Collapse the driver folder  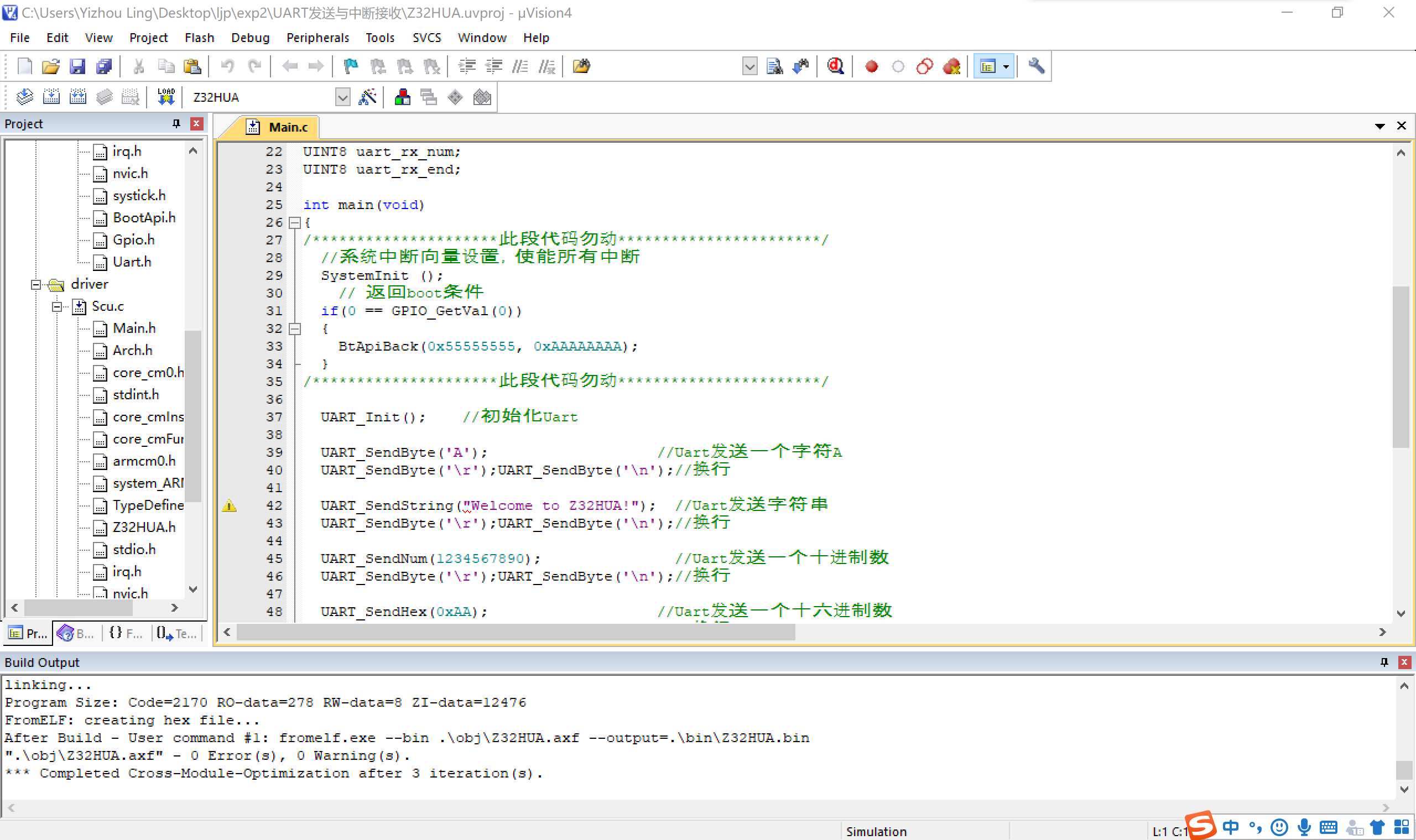coord(37,284)
